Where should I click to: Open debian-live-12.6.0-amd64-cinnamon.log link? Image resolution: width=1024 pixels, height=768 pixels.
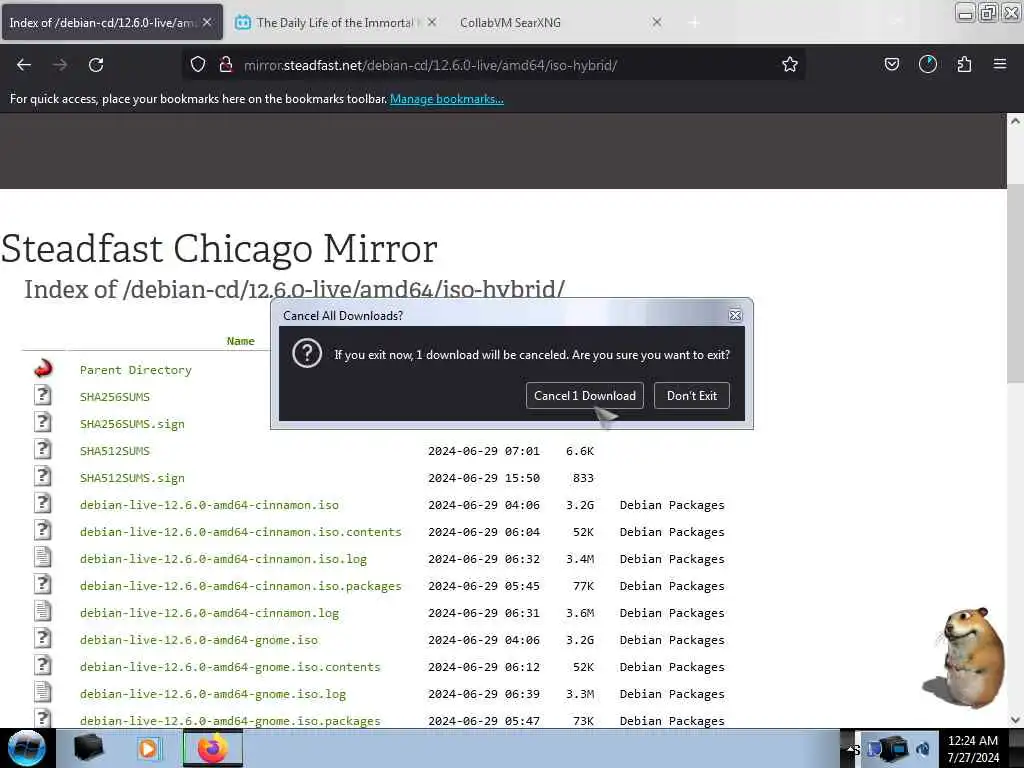pyautogui.click(x=209, y=613)
